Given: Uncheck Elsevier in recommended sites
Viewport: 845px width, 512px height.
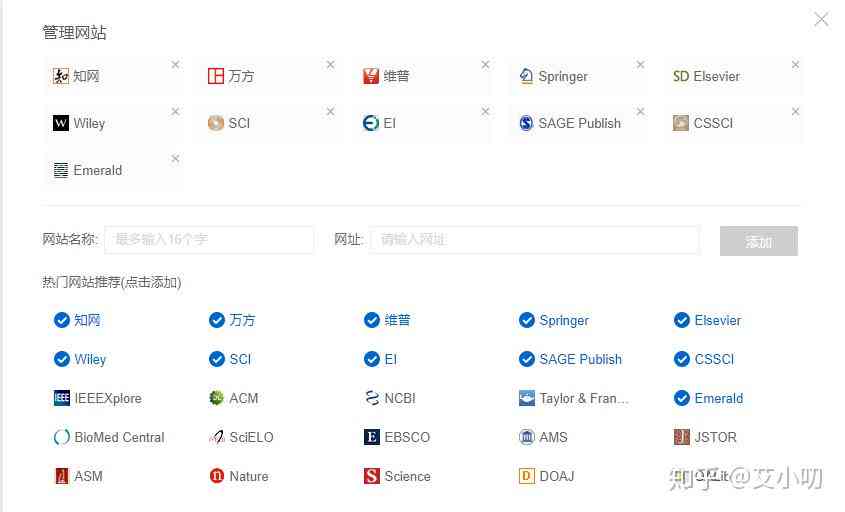Looking at the screenshot, I should 682,320.
